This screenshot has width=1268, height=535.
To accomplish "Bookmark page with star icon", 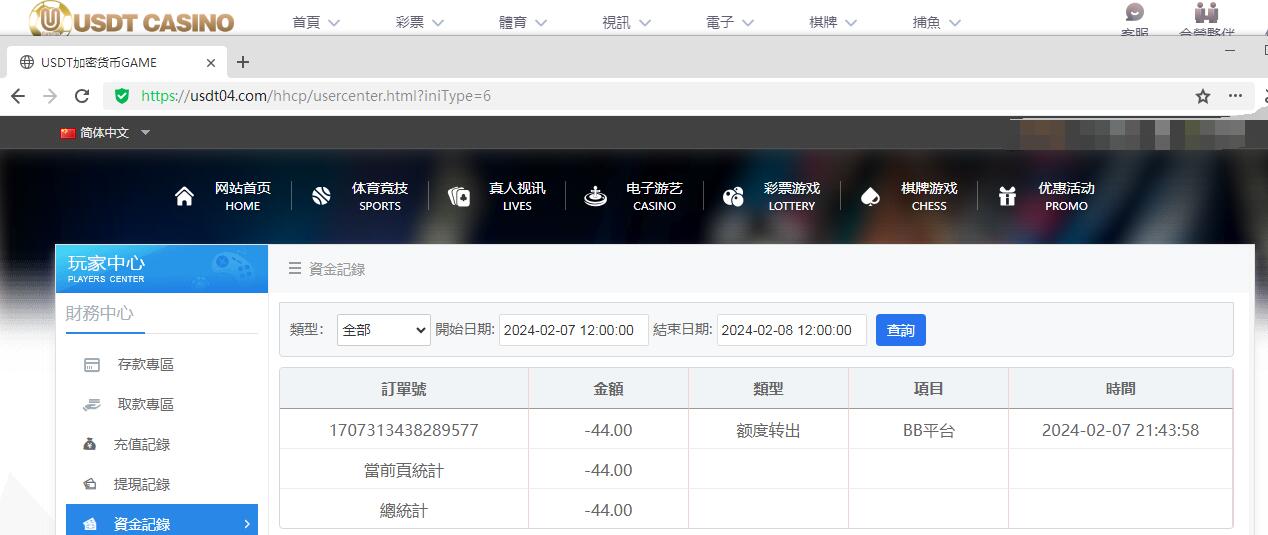I will coord(1203,96).
